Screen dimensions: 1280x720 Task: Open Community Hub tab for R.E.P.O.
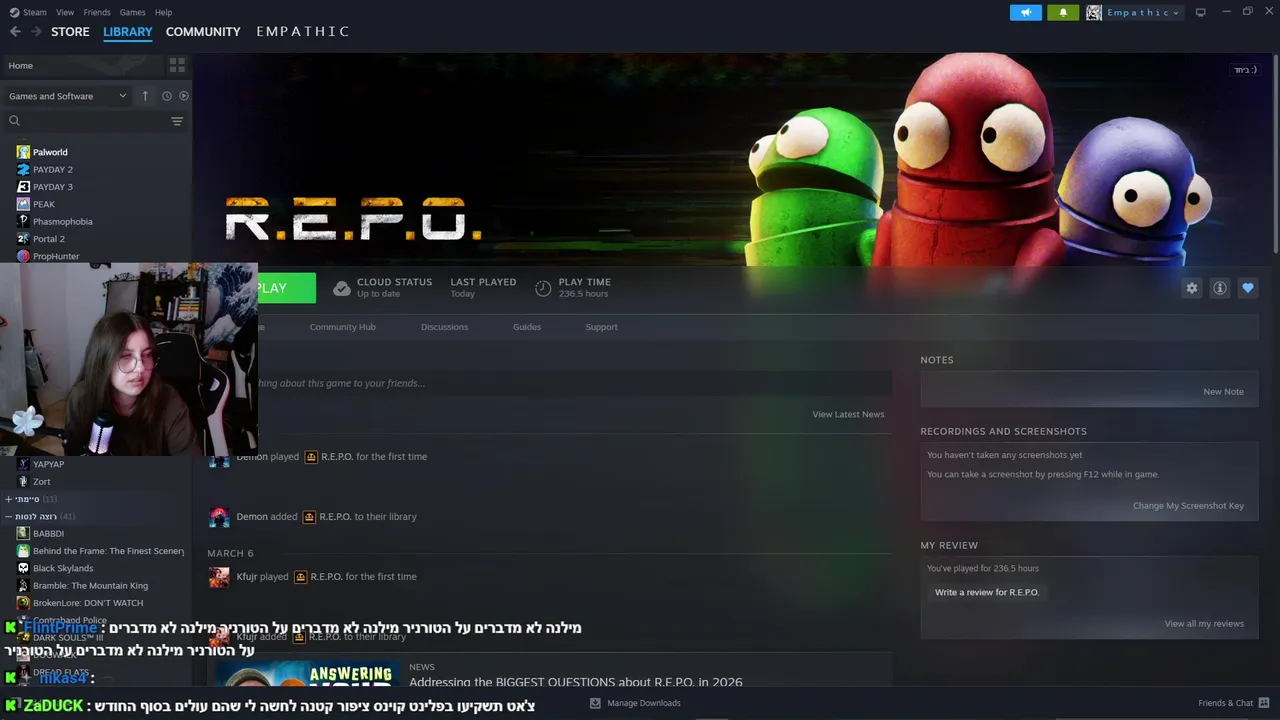(342, 327)
